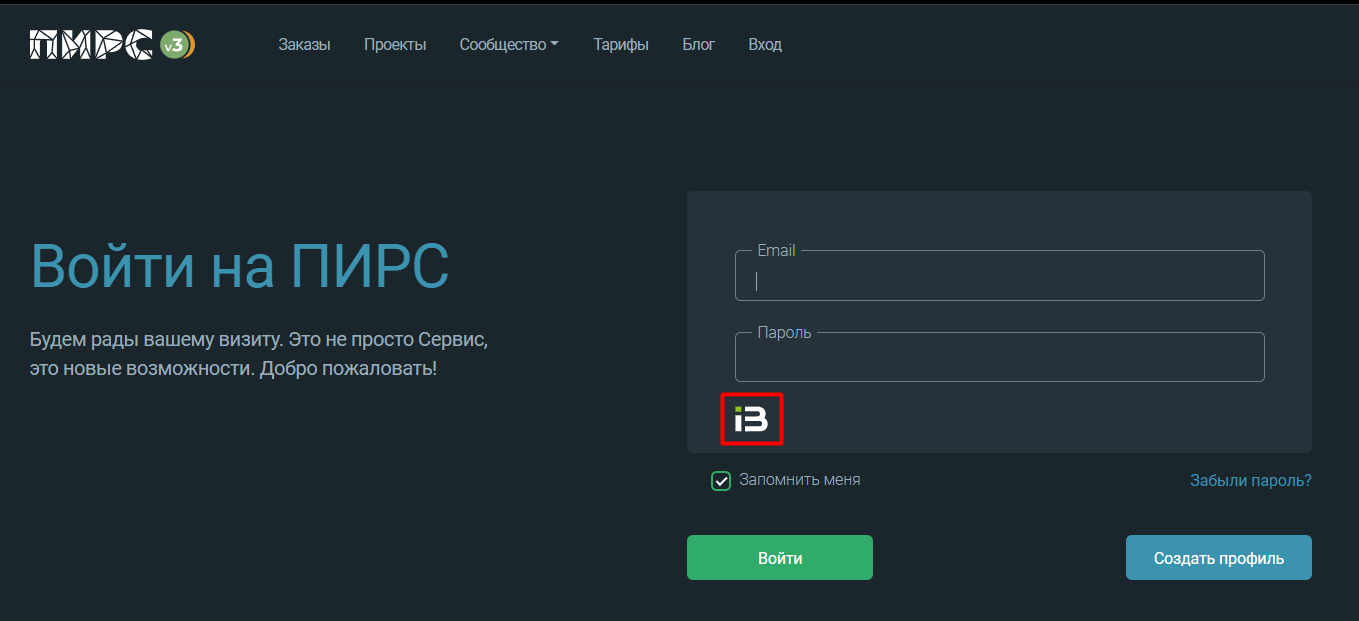Image resolution: width=1359 pixels, height=621 pixels.
Task: Go to the Проекты section
Action: click(395, 45)
